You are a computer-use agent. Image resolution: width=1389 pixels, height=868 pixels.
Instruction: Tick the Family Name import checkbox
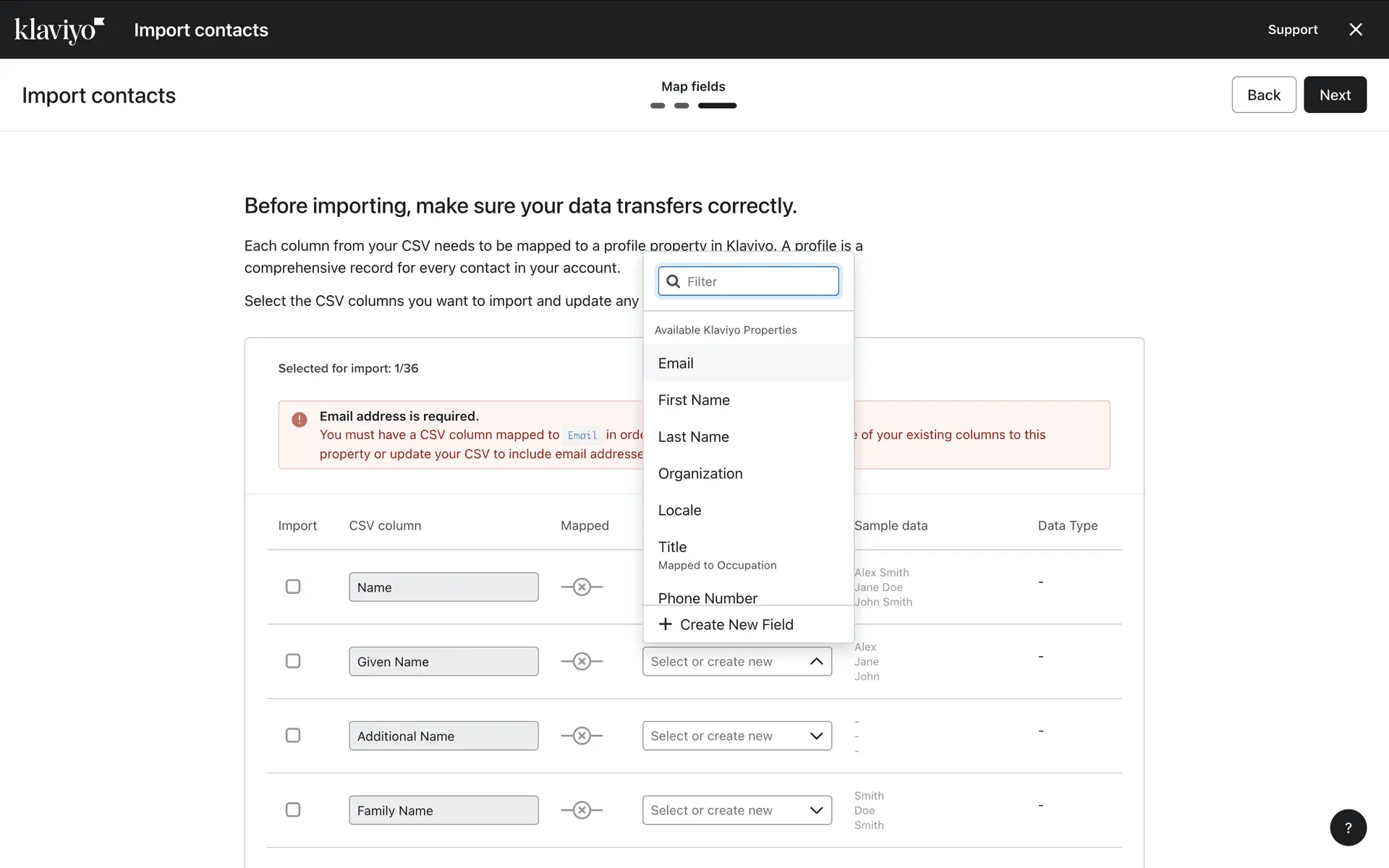tap(293, 810)
